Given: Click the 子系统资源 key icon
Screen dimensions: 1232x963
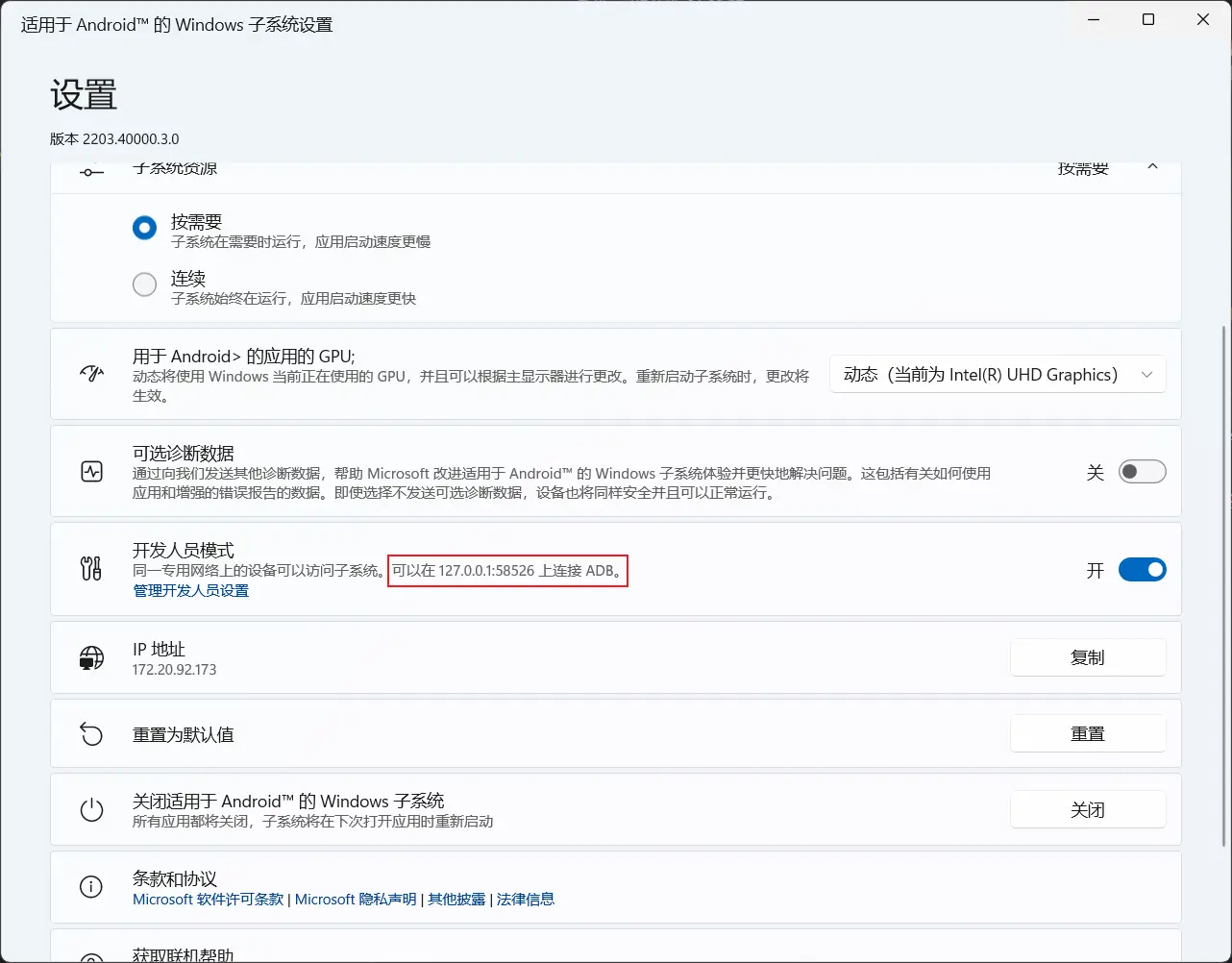Looking at the screenshot, I should 91,171.
